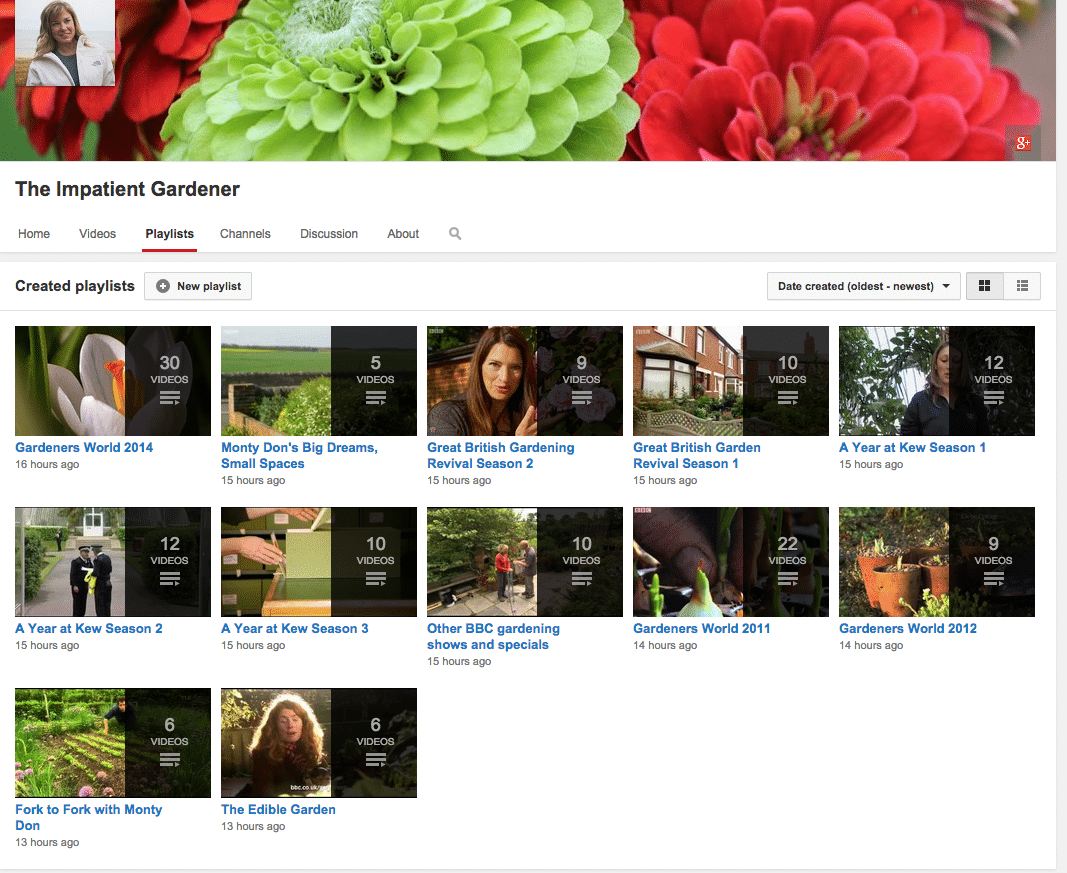Open Other BBC gardening shows and specials link
This screenshot has width=1067, height=873.
point(493,636)
